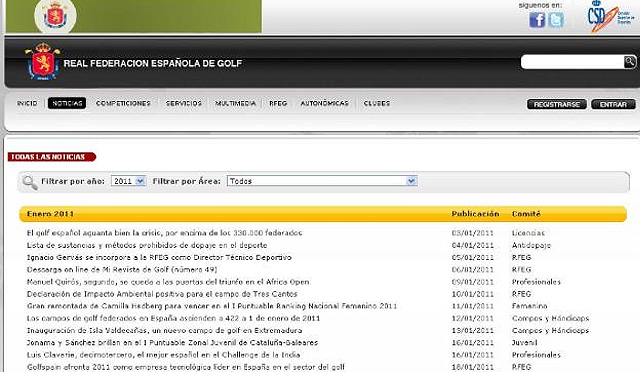
Task: Click the search magnifier button
Action: 630,62
